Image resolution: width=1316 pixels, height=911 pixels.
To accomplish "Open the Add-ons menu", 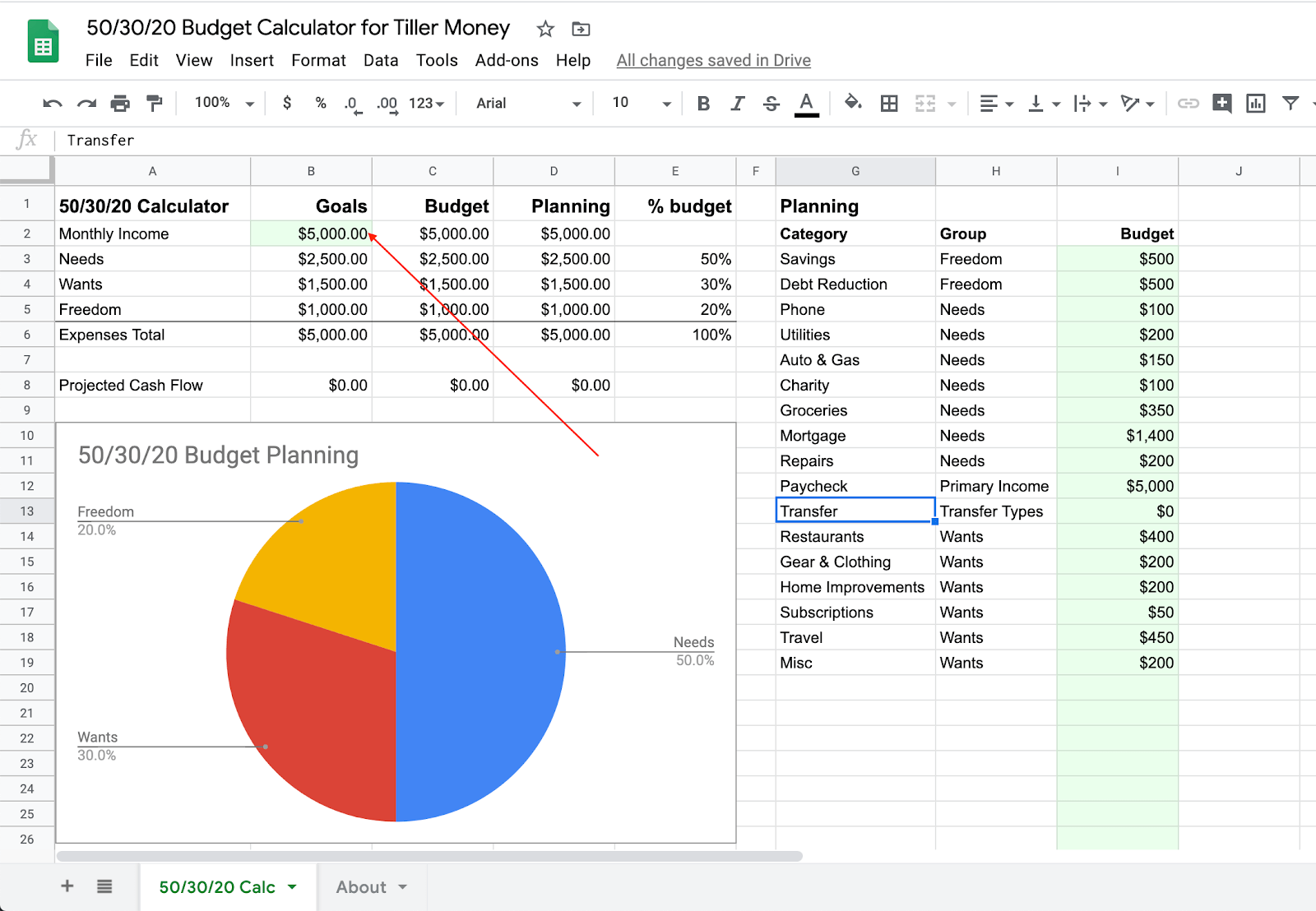I will click(x=507, y=60).
